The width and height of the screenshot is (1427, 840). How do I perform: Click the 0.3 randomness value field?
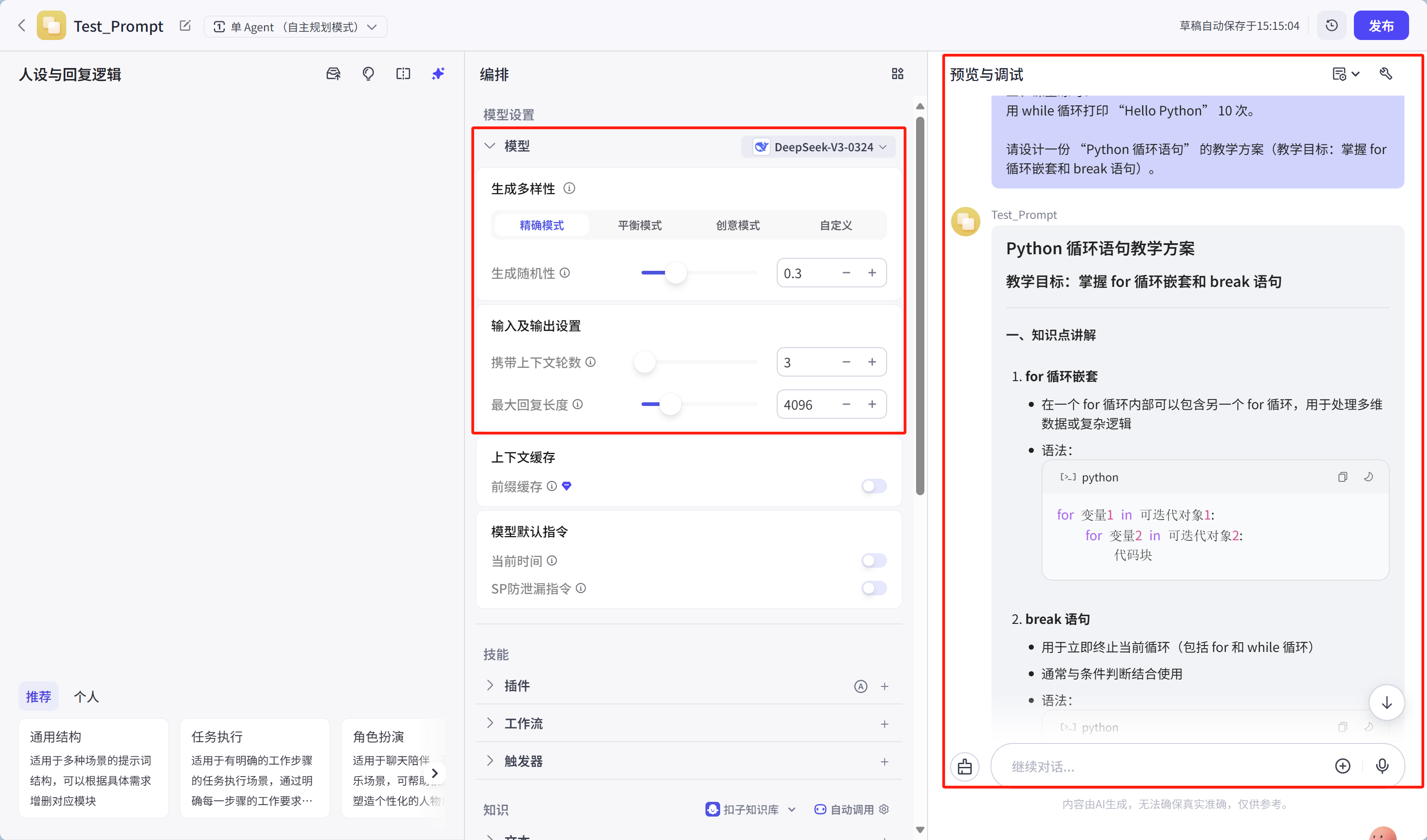coord(805,274)
